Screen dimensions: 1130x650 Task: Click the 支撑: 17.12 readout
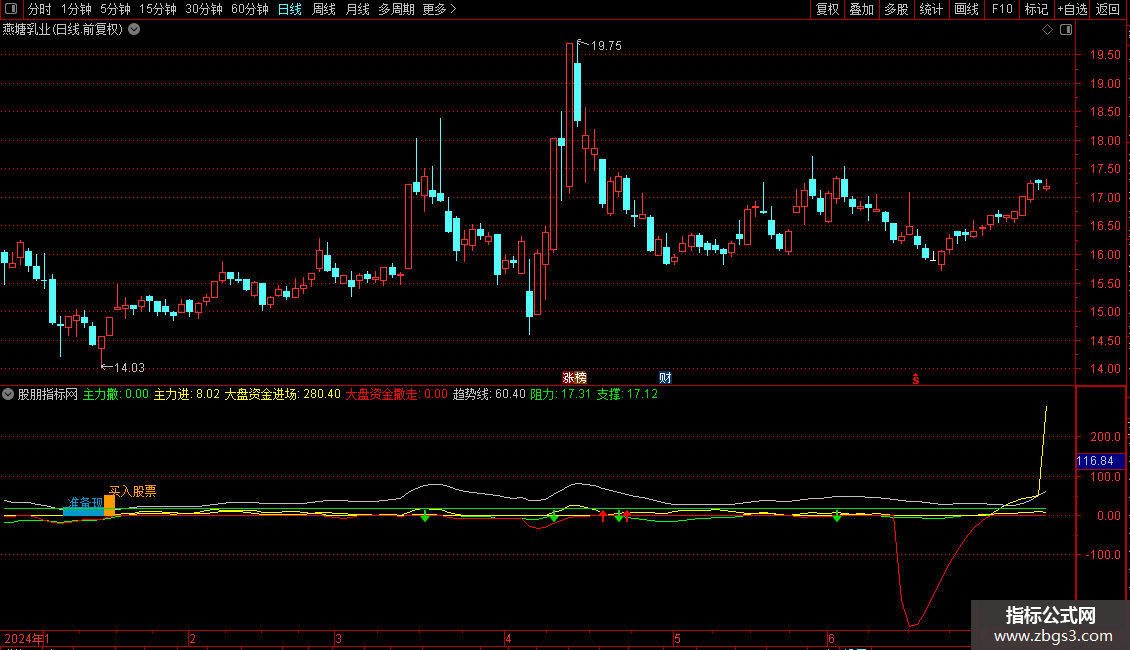[627, 394]
